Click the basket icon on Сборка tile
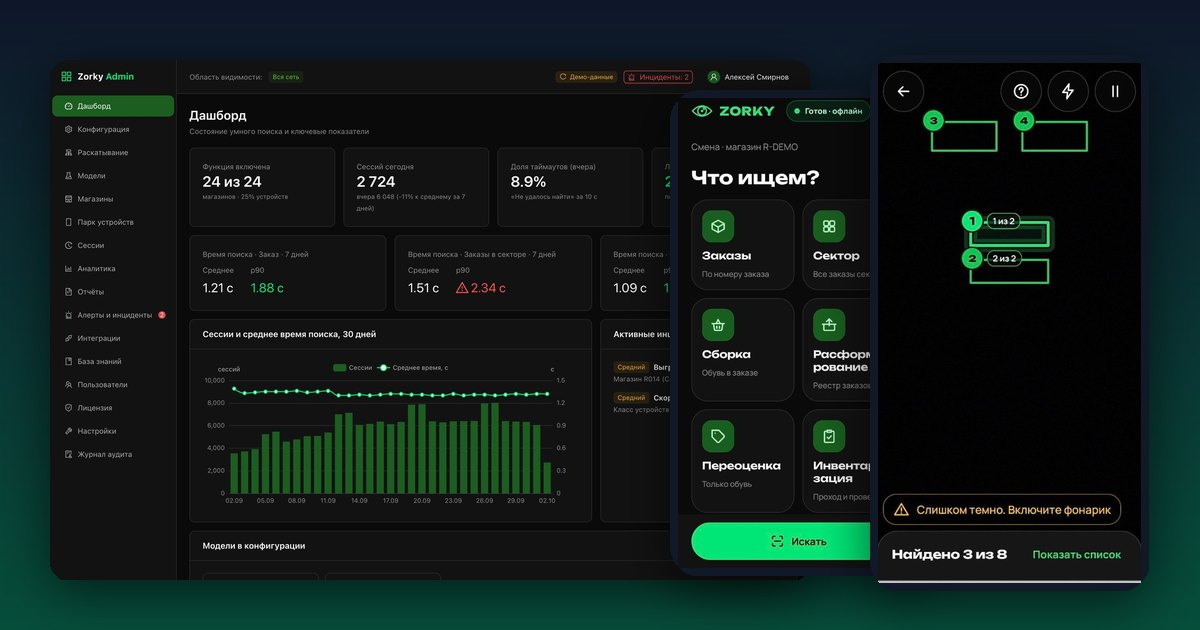1200x630 pixels. (x=718, y=325)
